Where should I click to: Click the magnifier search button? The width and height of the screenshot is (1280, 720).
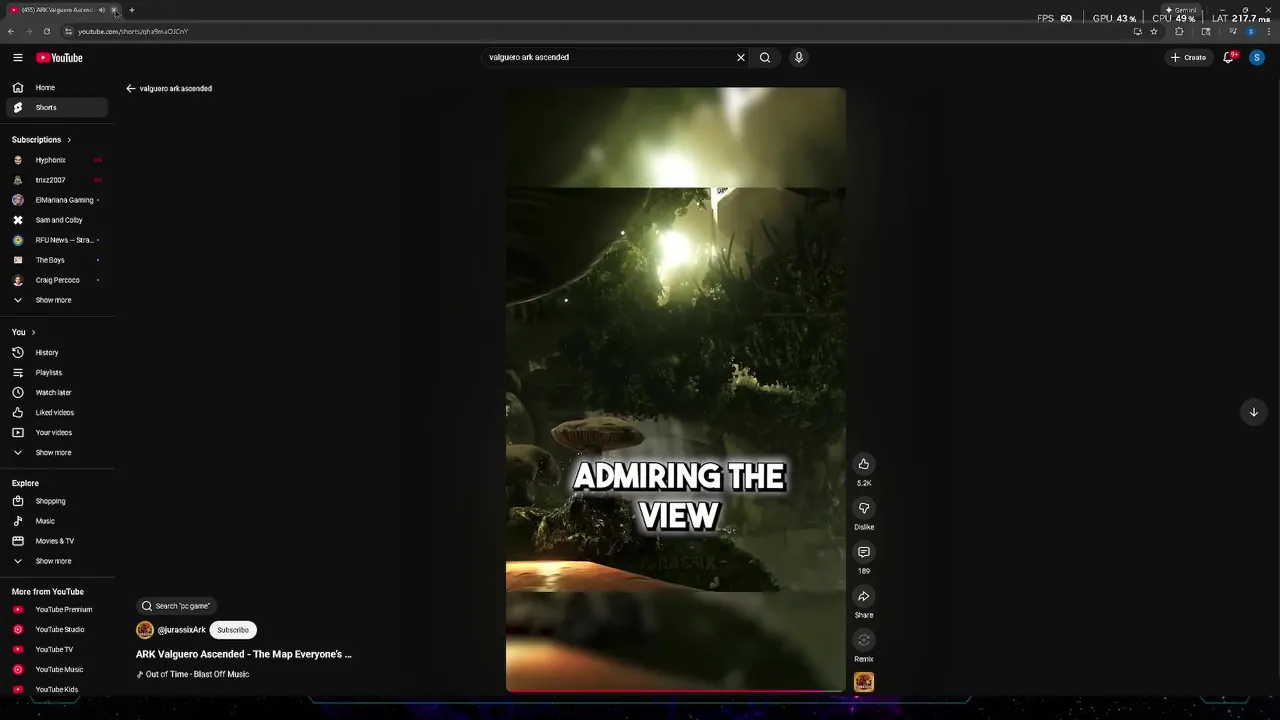(765, 57)
